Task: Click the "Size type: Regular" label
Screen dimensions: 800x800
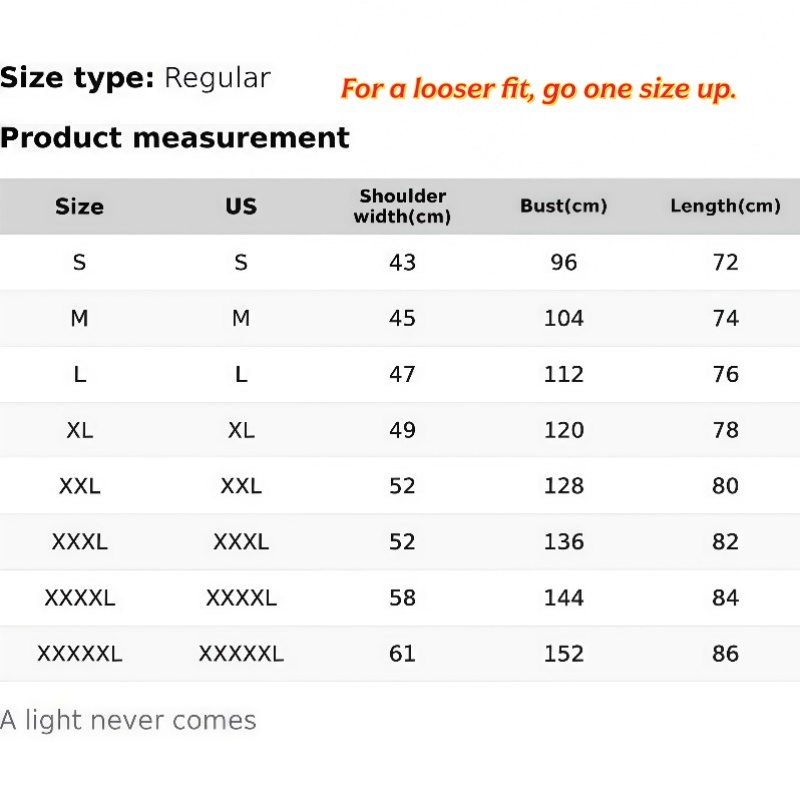Action: (x=135, y=78)
